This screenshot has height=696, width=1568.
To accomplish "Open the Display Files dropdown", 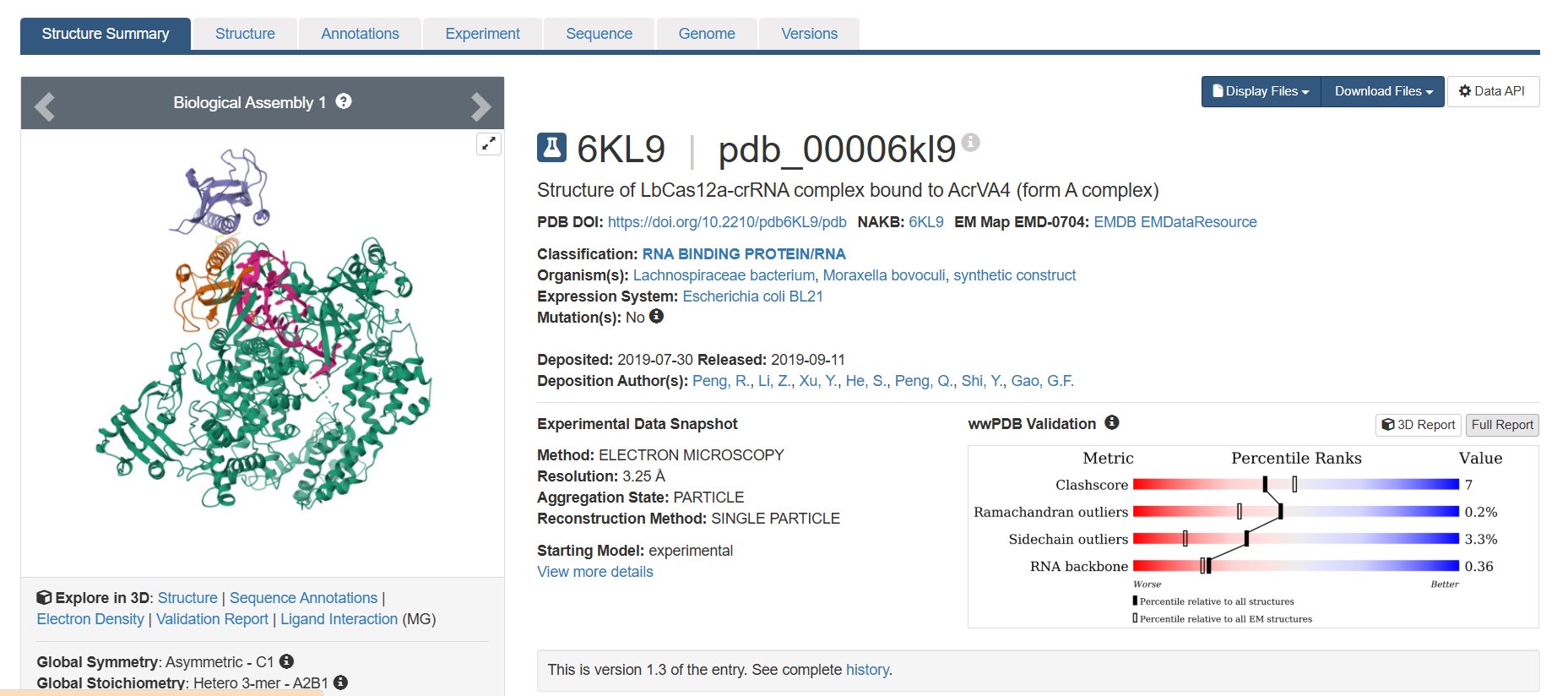I will (1261, 91).
